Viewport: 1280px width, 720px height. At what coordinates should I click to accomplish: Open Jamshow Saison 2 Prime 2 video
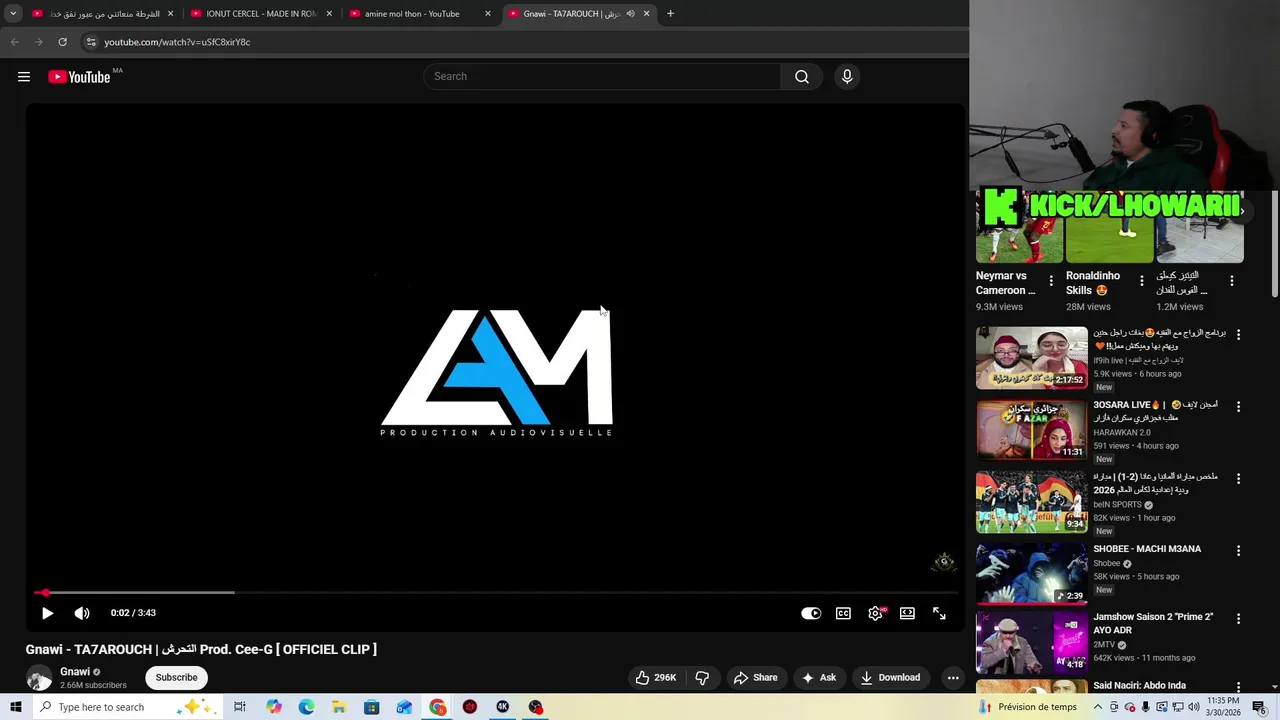pos(1031,643)
